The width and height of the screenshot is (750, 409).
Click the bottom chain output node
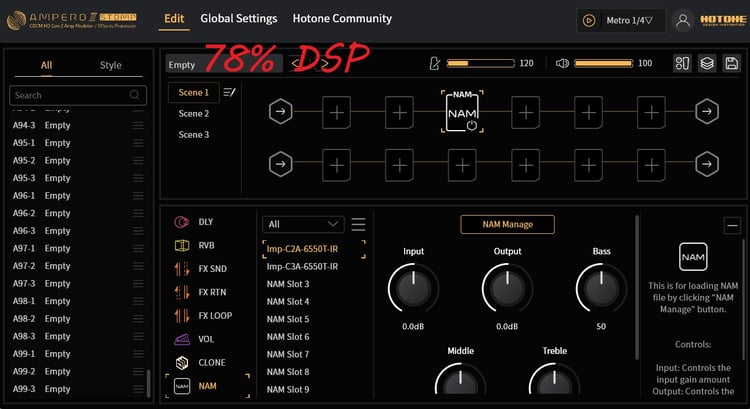click(706, 164)
